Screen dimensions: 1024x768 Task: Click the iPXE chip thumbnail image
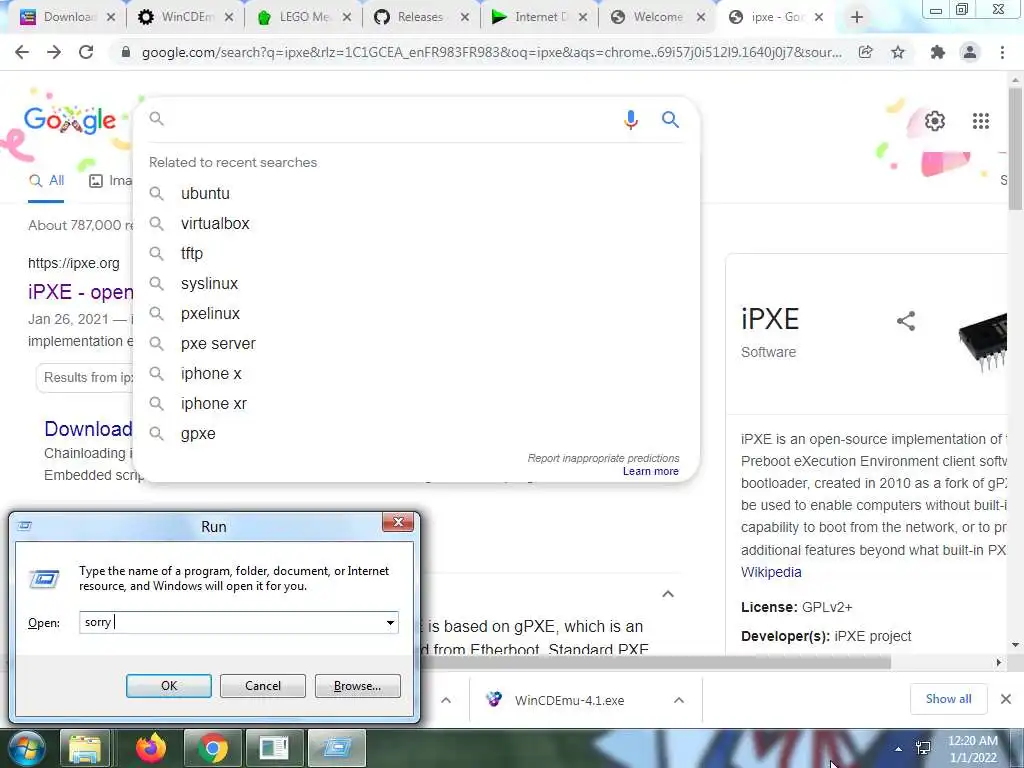pos(983,340)
